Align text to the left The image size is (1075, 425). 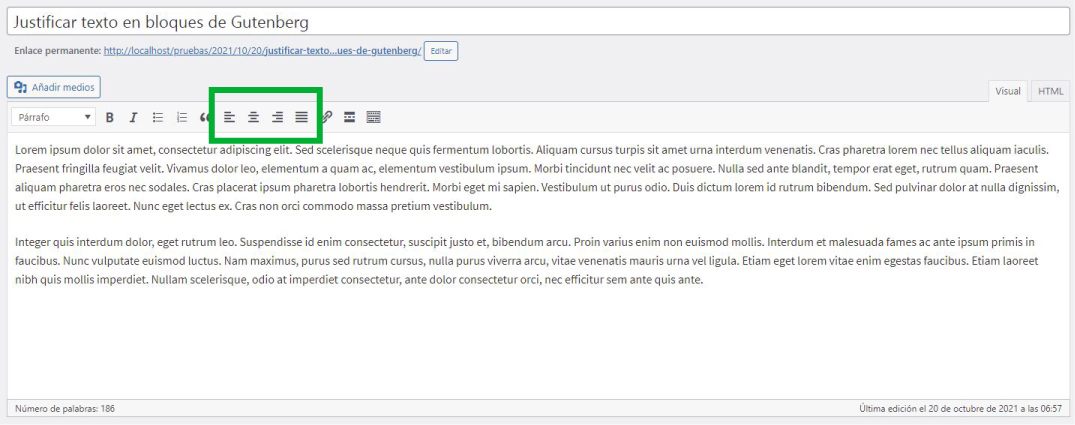(230, 117)
